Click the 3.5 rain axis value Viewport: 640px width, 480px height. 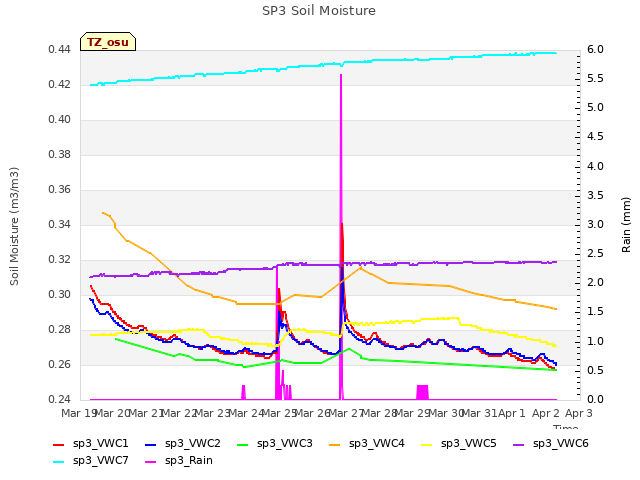click(x=596, y=196)
